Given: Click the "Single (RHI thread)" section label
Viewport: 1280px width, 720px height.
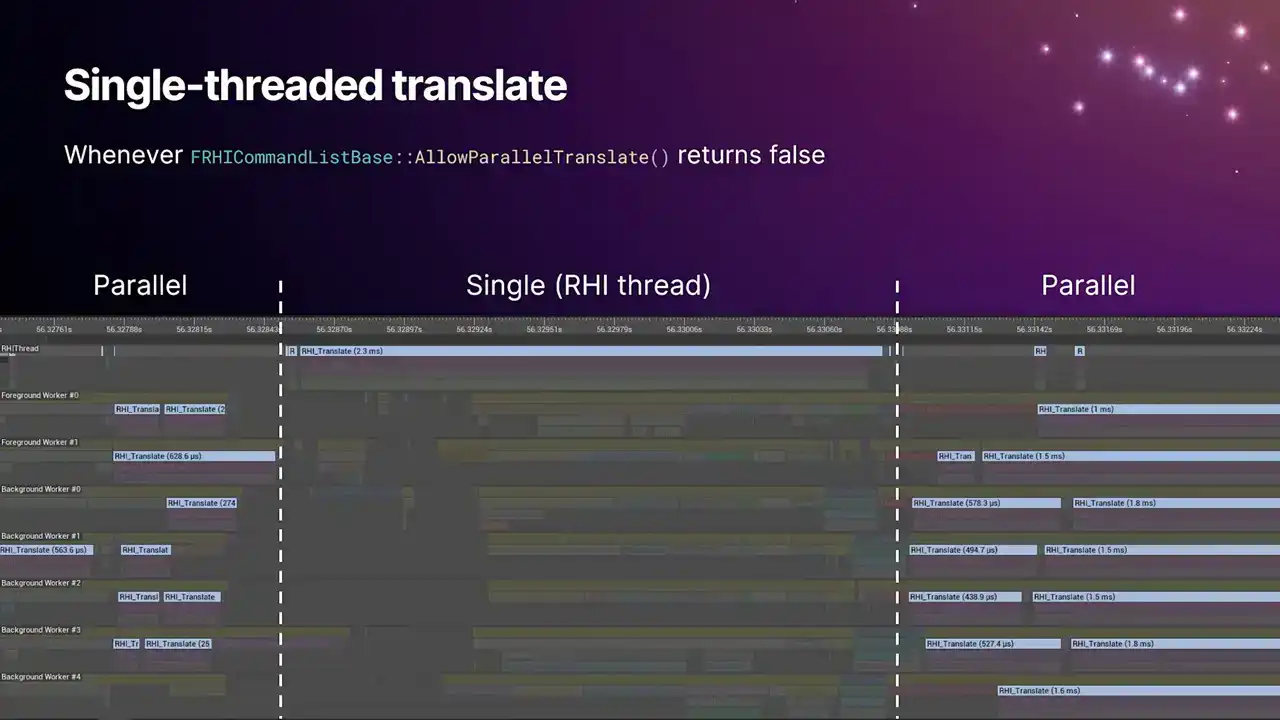Looking at the screenshot, I should [588, 286].
